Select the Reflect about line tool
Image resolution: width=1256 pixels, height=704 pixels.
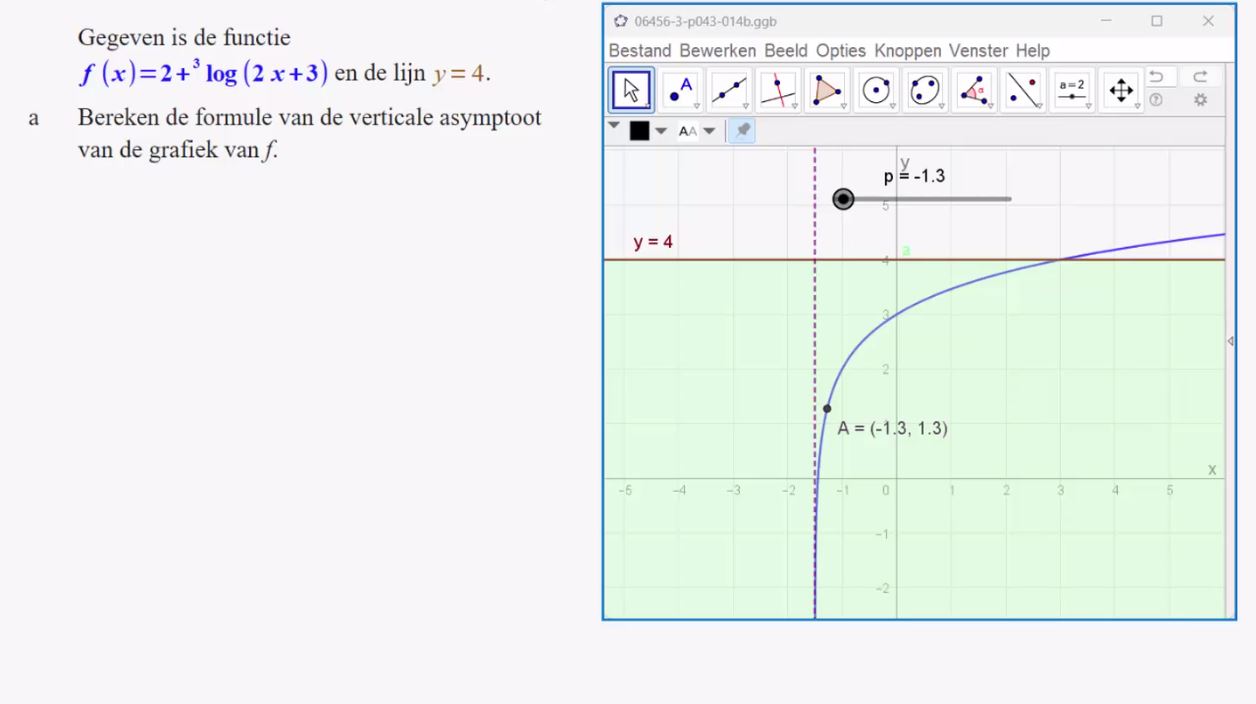pos(1024,90)
